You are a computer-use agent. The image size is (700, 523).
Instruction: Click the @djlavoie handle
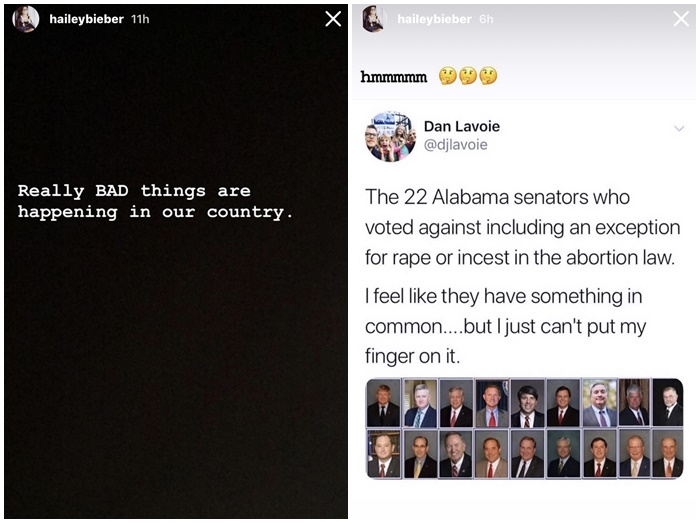(455, 146)
